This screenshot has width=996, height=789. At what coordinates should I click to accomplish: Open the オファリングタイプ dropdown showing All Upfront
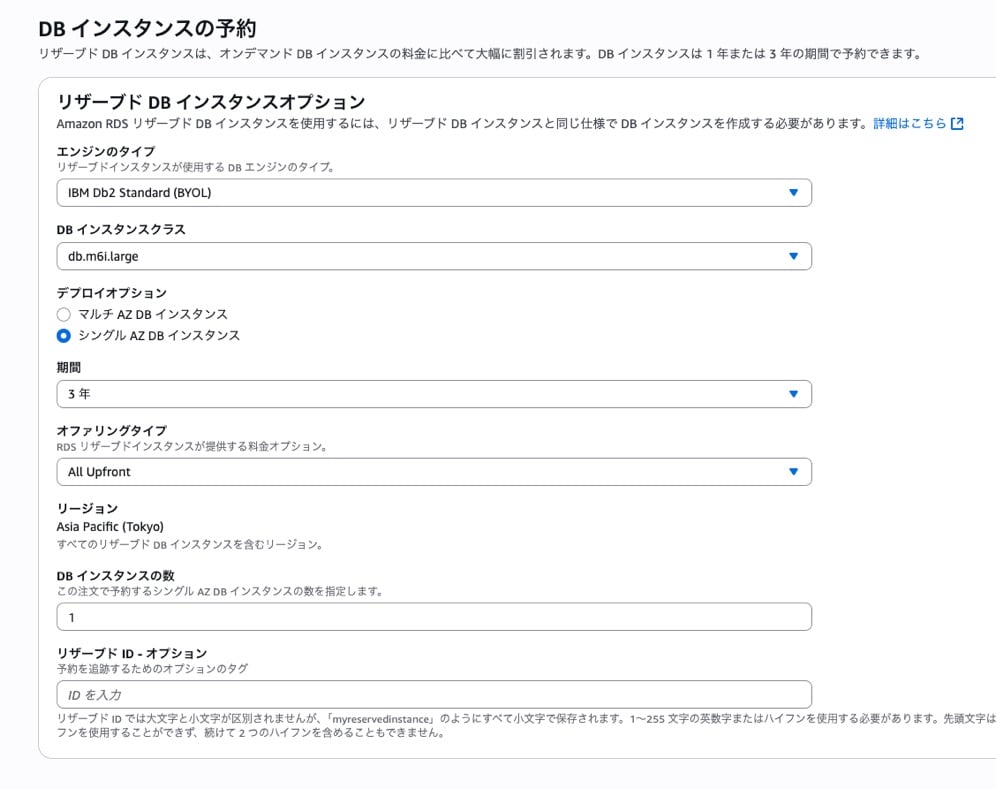pos(434,471)
